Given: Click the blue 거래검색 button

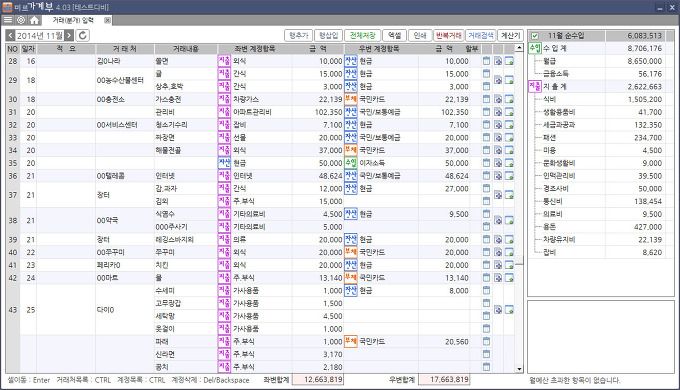Looking at the screenshot, I should tap(481, 36).
